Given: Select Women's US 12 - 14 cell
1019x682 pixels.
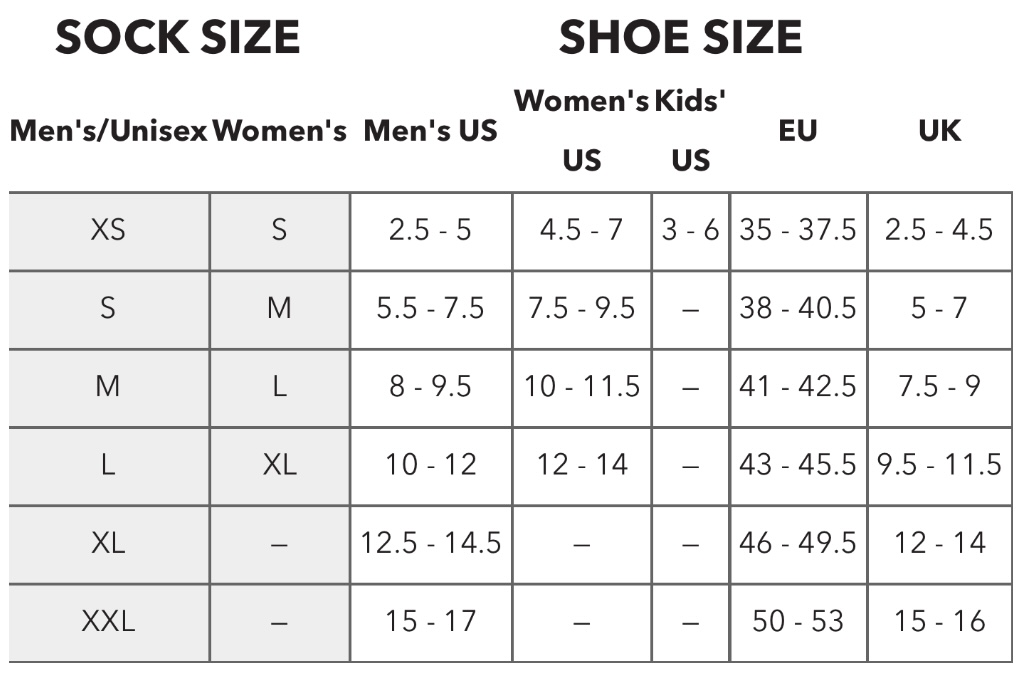Looking at the screenshot, I should 581,465.
